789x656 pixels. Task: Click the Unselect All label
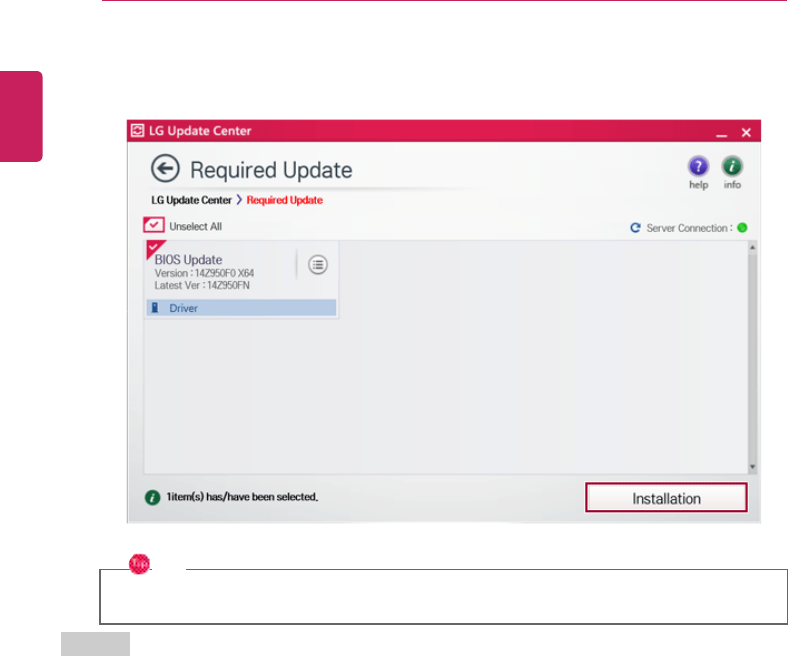tap(195, 226)
